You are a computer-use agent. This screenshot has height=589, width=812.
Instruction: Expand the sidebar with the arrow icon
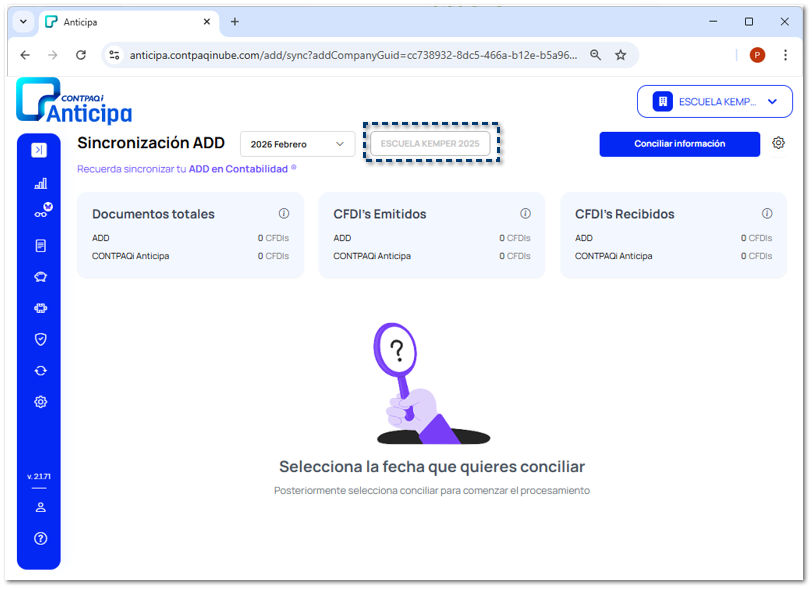coord(39,150)
